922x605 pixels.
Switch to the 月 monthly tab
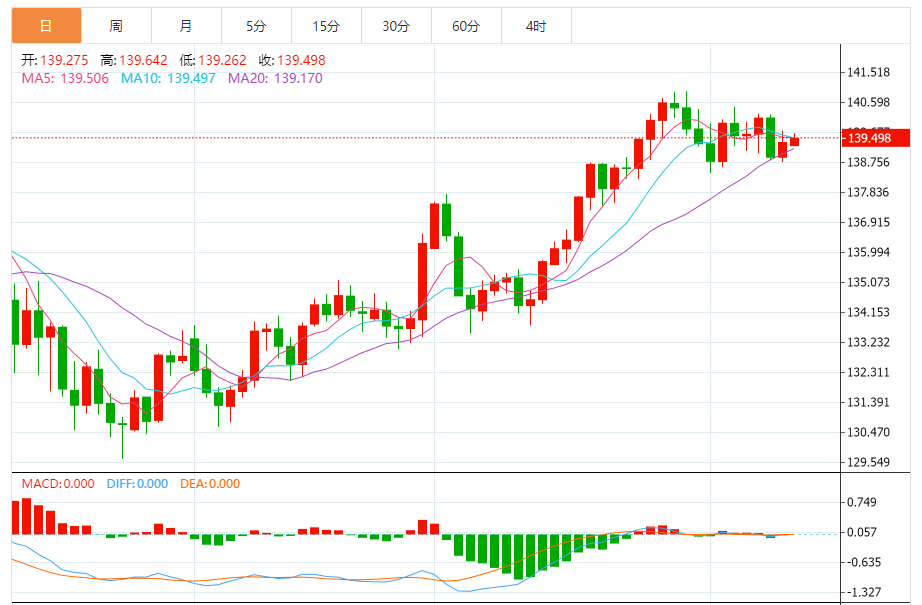pyautogui.click(x=186, y=26)
